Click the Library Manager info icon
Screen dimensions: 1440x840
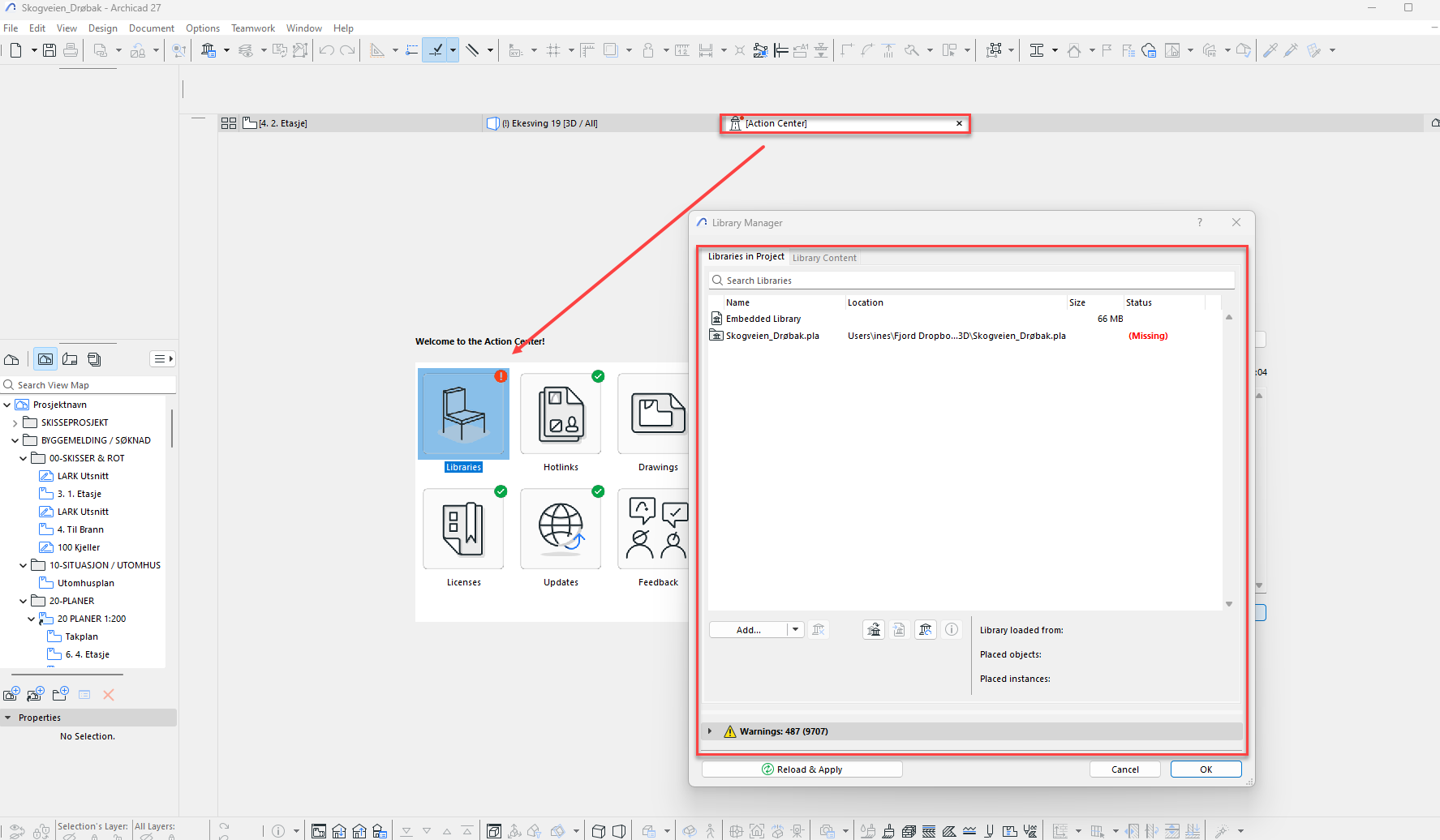pyautogui.click(x=952, y=630)
